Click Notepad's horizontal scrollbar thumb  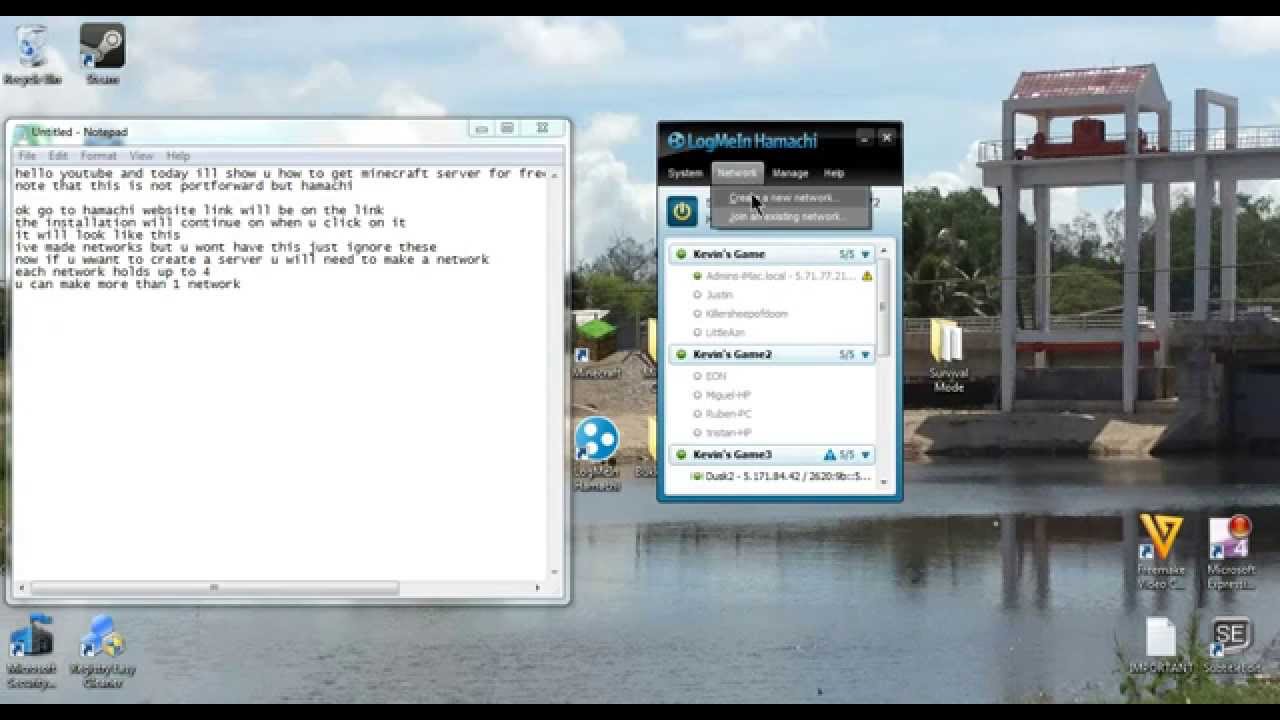(213, 589)
